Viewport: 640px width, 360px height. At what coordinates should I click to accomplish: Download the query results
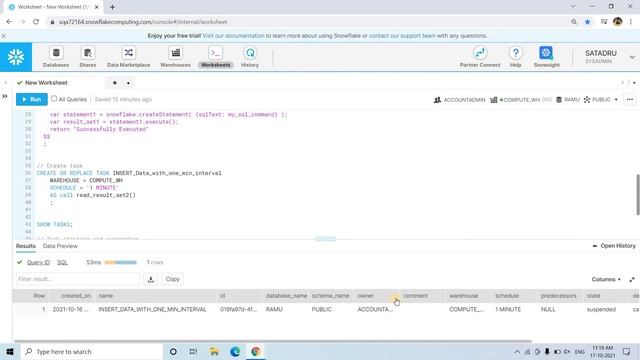click(x=151, y=279)
